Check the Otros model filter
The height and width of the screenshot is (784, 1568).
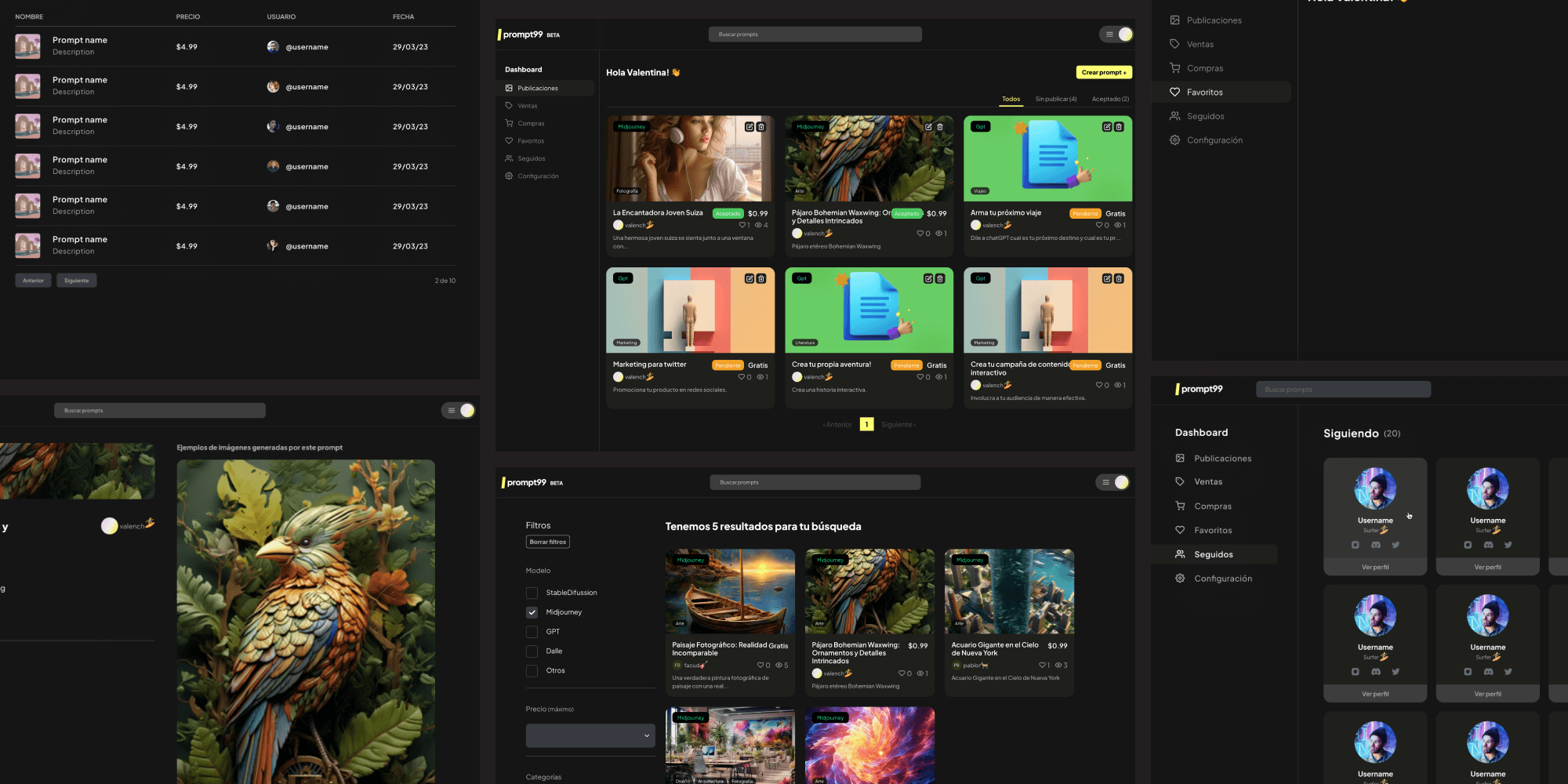click(532, 671)
